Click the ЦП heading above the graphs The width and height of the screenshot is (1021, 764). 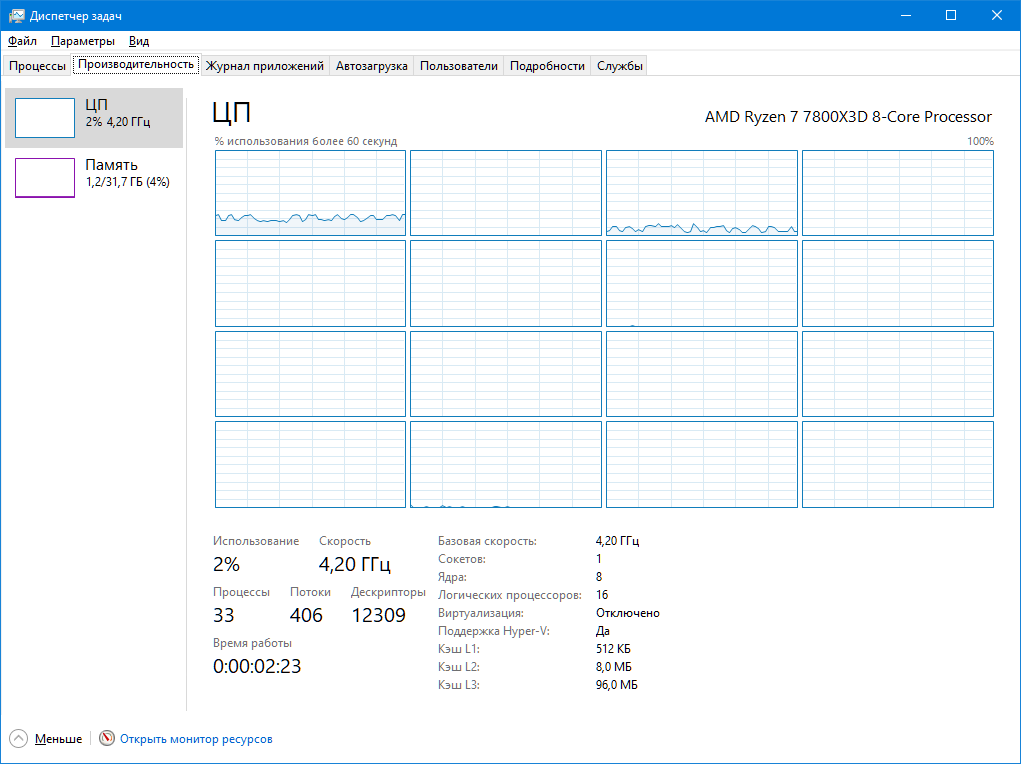(231, 113)
